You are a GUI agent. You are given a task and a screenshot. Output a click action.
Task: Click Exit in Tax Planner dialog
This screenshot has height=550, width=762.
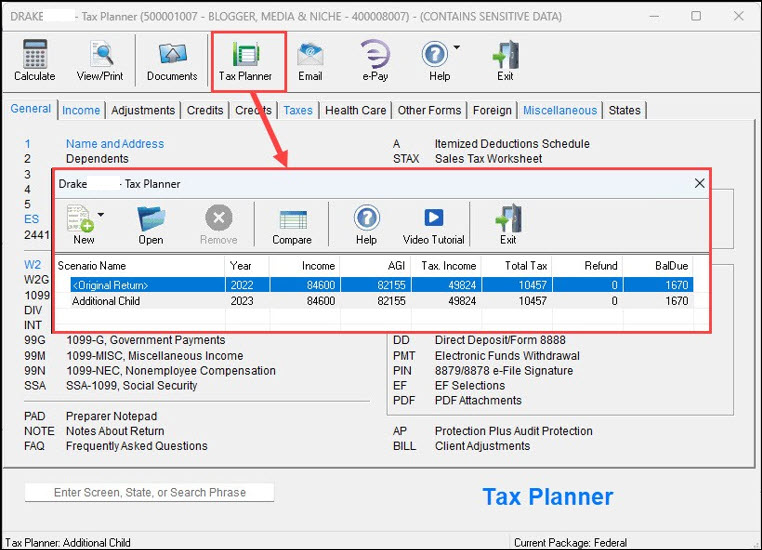pyautogui.click(x=508, y=224)
